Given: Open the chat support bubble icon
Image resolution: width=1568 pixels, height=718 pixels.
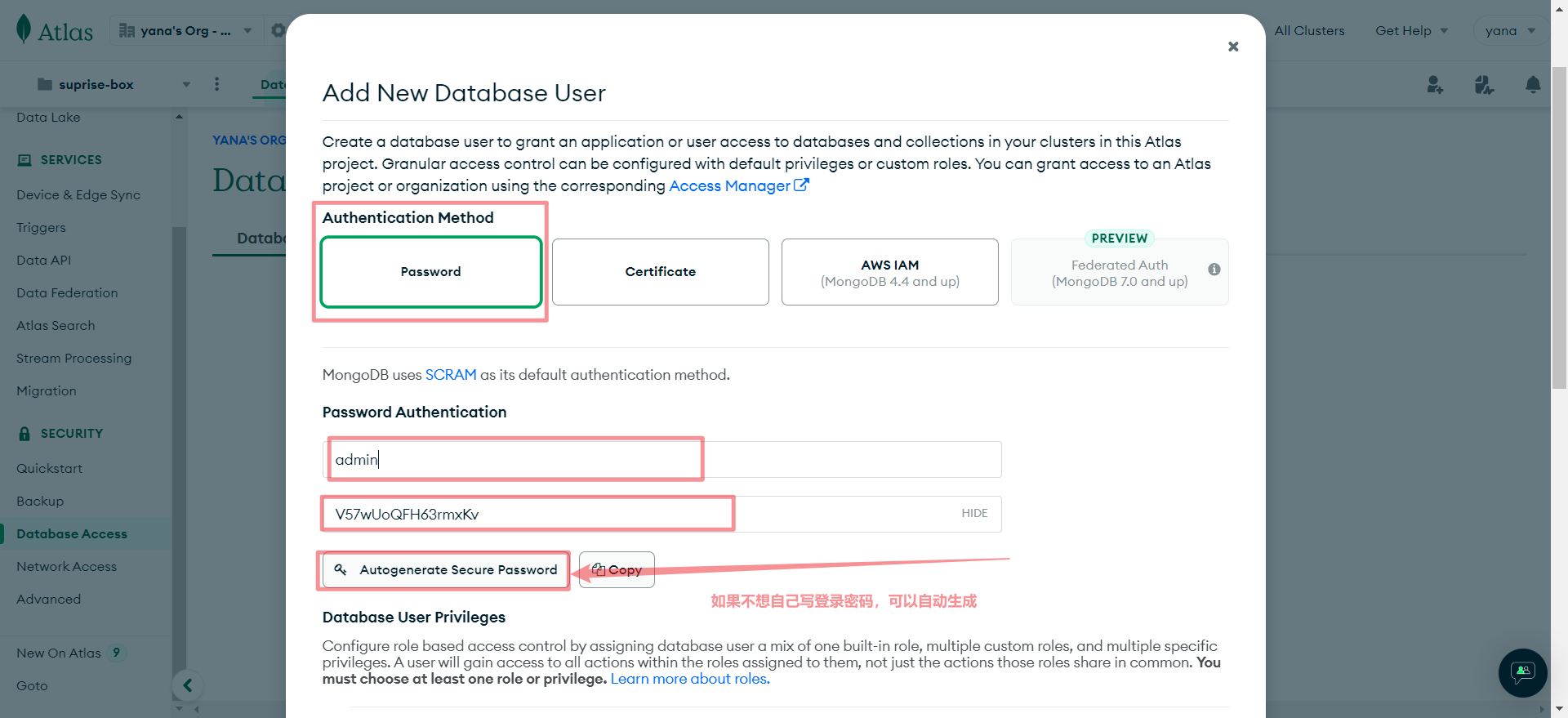Looking at the screenshot, I should (1522, 673).
